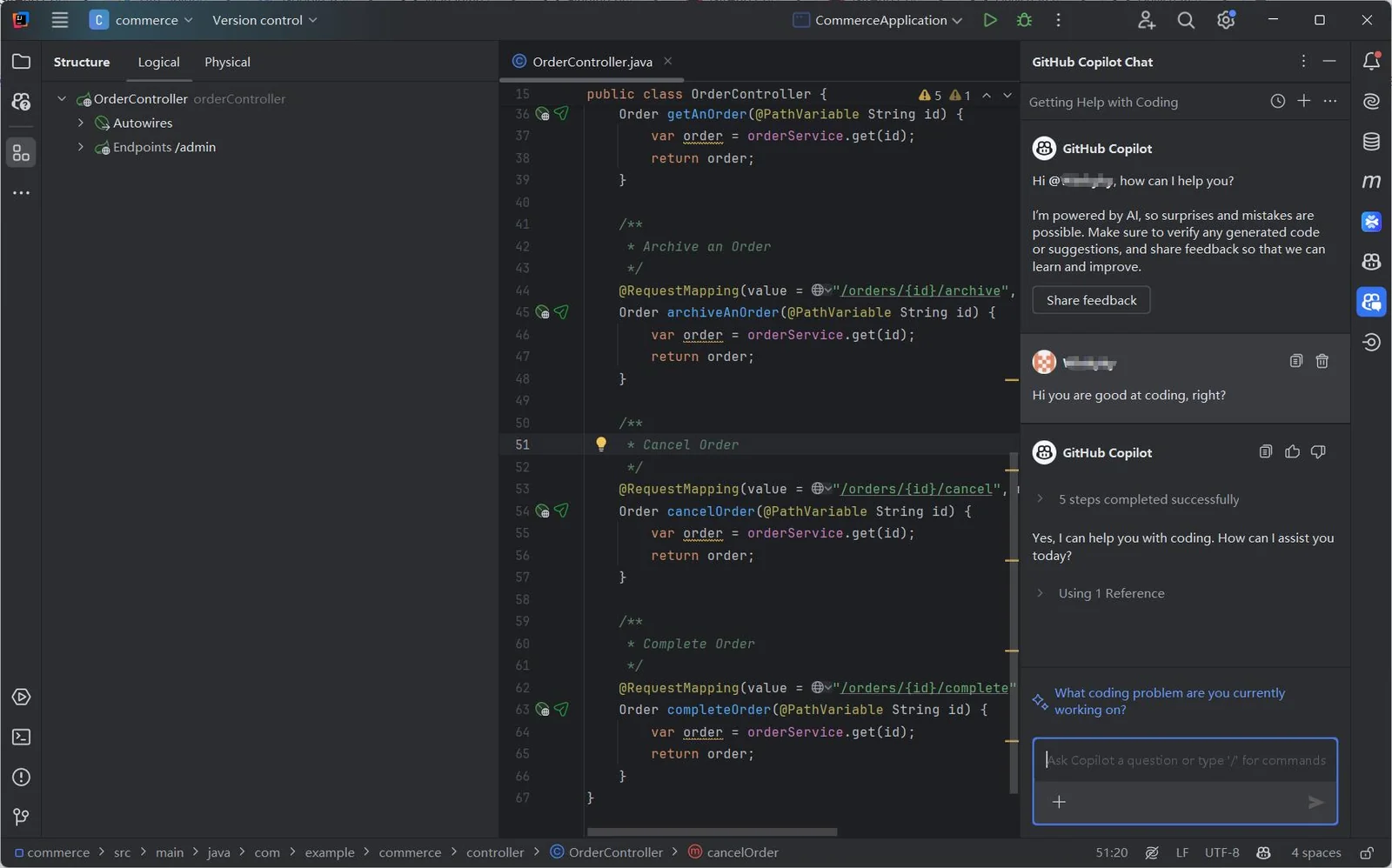This screenshot has width=1392, height=868.
Task: Run CommerceApplication with the green play icon
Action: (990, 20)
